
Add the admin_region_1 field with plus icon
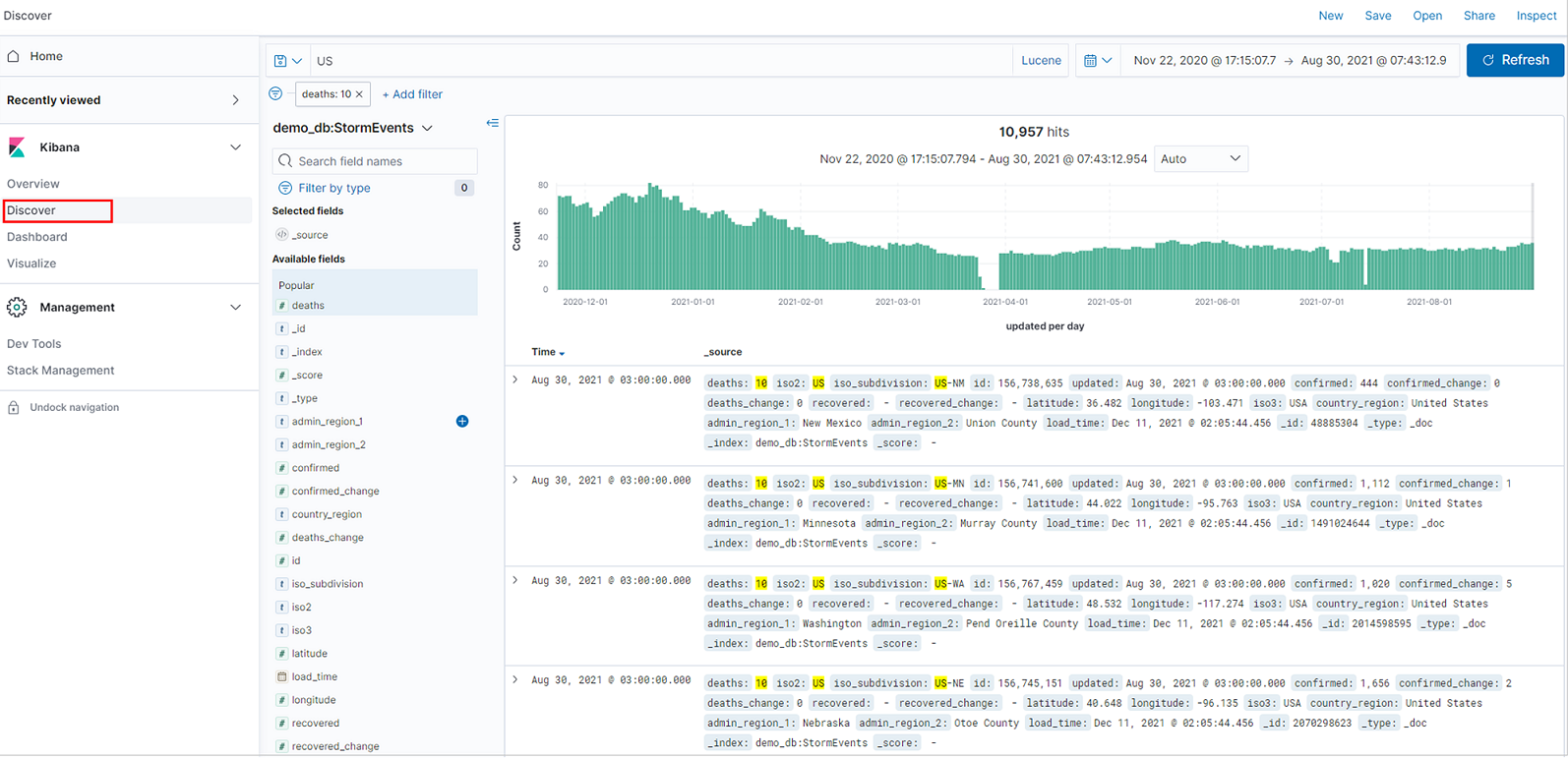click(x=462, y=422)
